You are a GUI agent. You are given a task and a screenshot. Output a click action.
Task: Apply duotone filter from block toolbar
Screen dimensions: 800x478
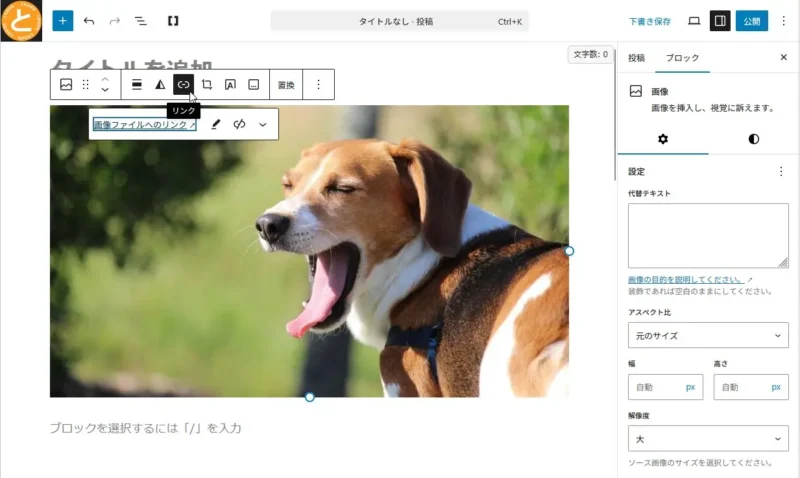point(160,85)
